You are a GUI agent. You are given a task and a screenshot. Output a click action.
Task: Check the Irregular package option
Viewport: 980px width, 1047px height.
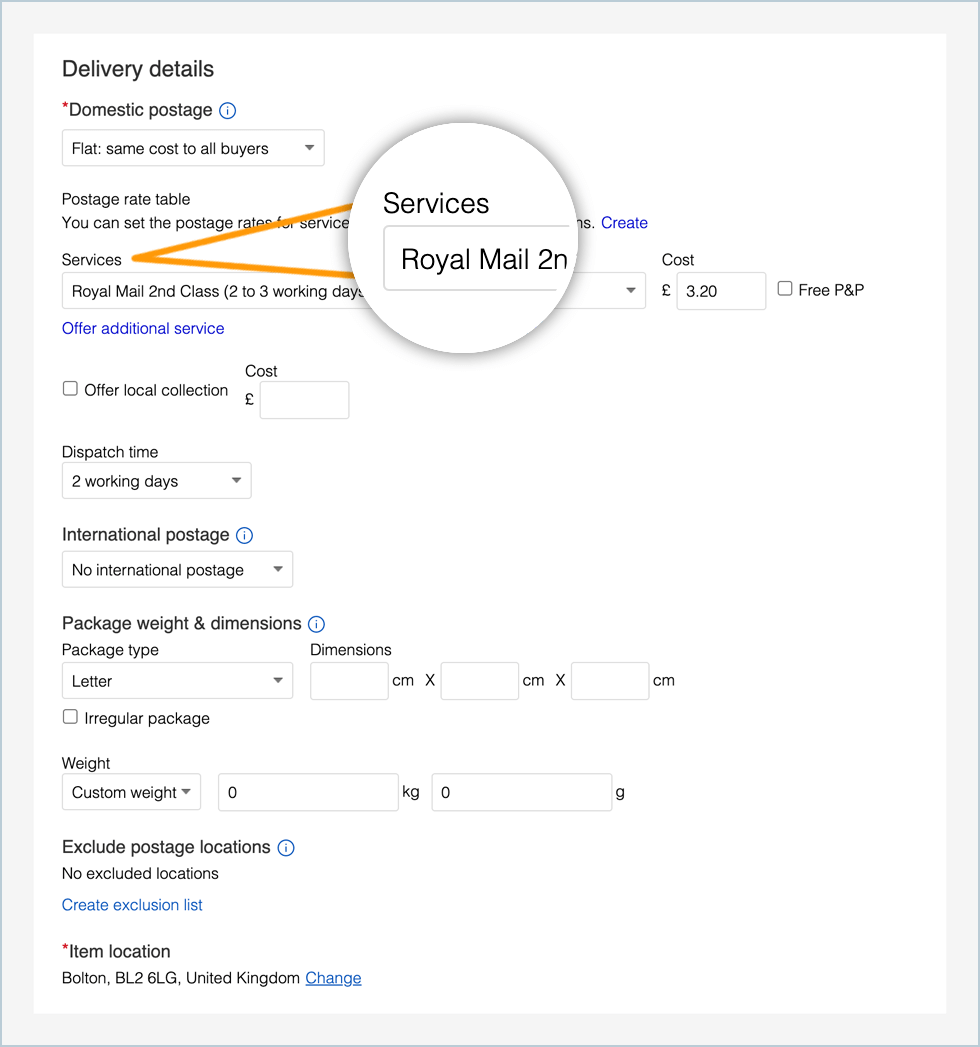(x=71, y=717)
